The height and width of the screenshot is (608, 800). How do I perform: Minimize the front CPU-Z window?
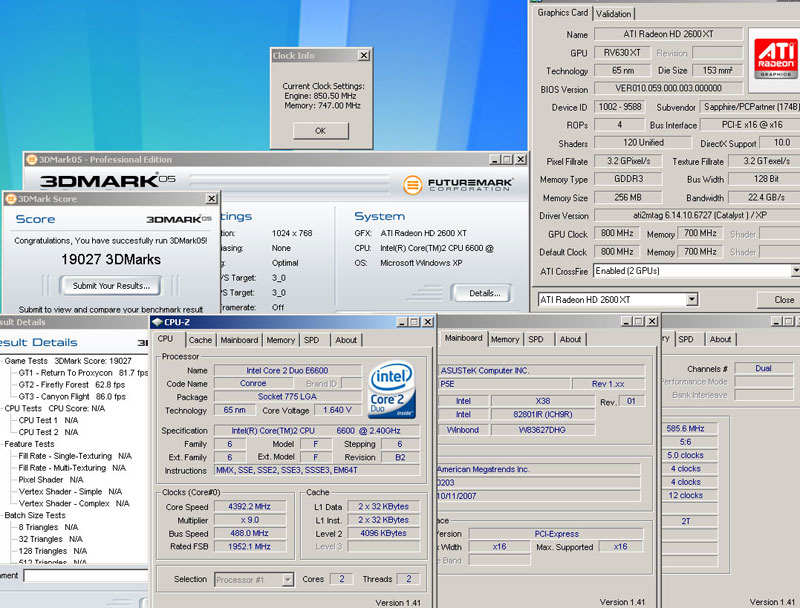click(402, 322)
